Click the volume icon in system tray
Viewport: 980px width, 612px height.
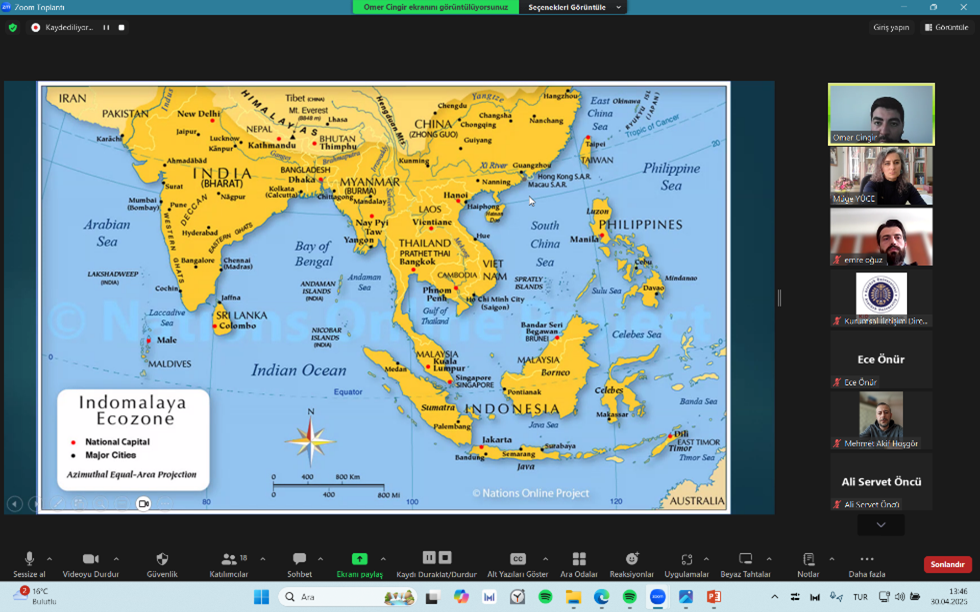[899, 597]
